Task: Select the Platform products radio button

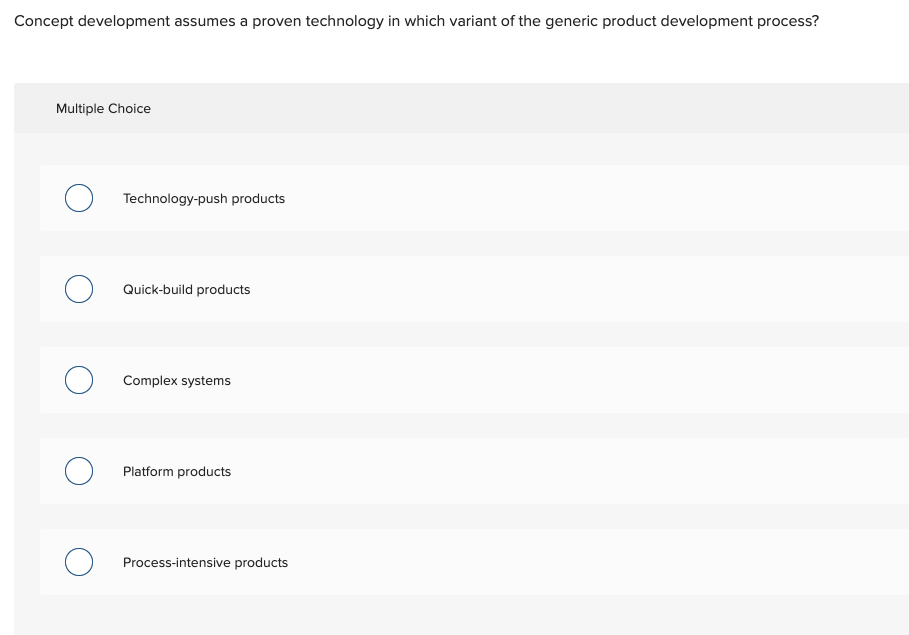Action: 79,471
